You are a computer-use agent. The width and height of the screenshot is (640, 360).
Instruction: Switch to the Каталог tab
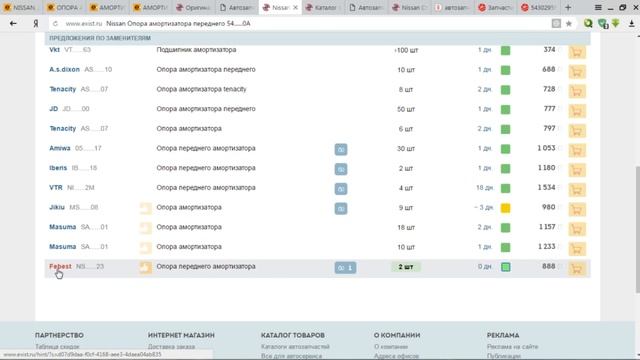(322, 7)
